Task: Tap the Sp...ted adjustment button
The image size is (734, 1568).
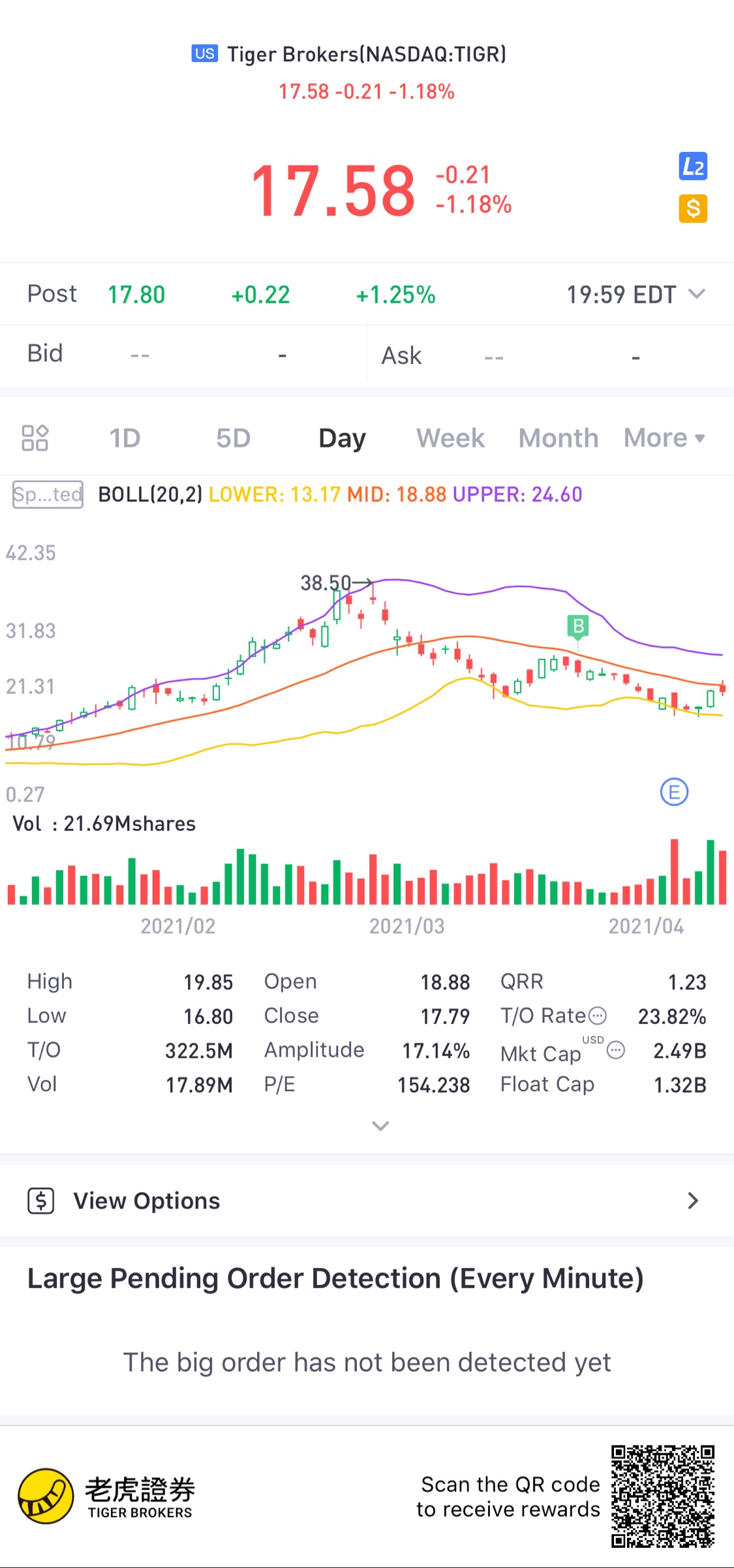Action: pos(48,494)
